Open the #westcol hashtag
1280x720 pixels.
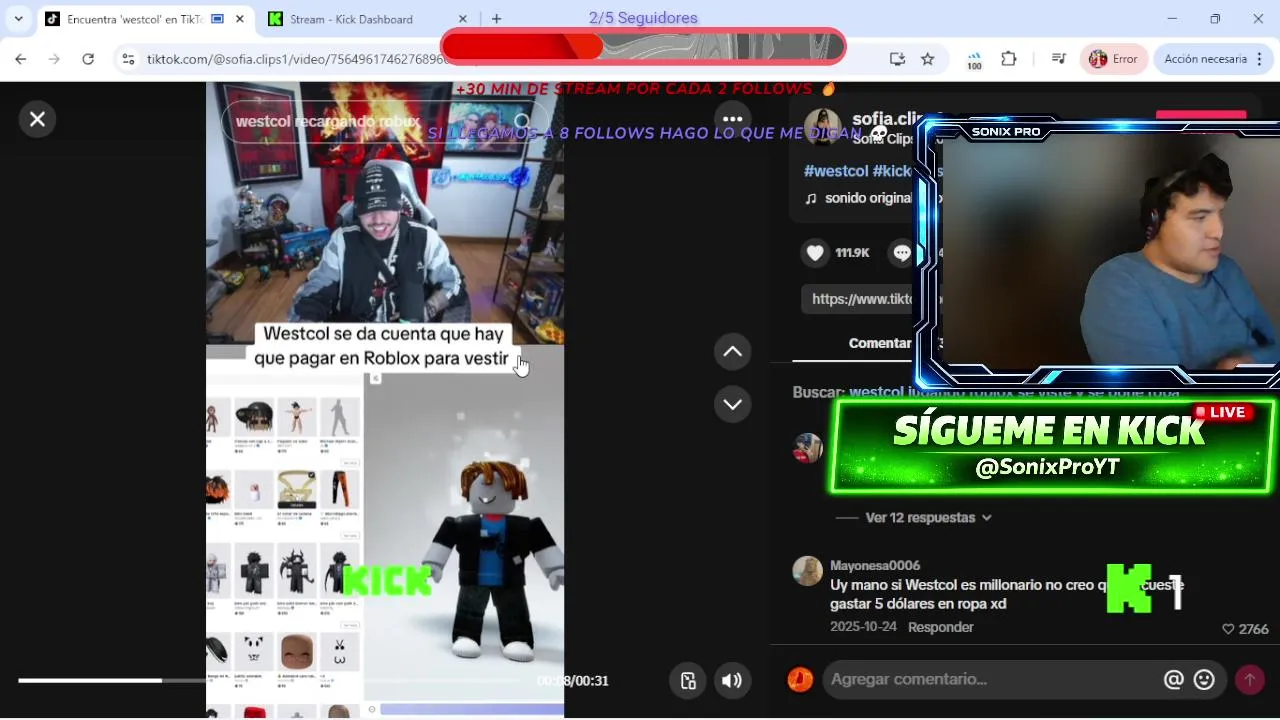(836, 171)
